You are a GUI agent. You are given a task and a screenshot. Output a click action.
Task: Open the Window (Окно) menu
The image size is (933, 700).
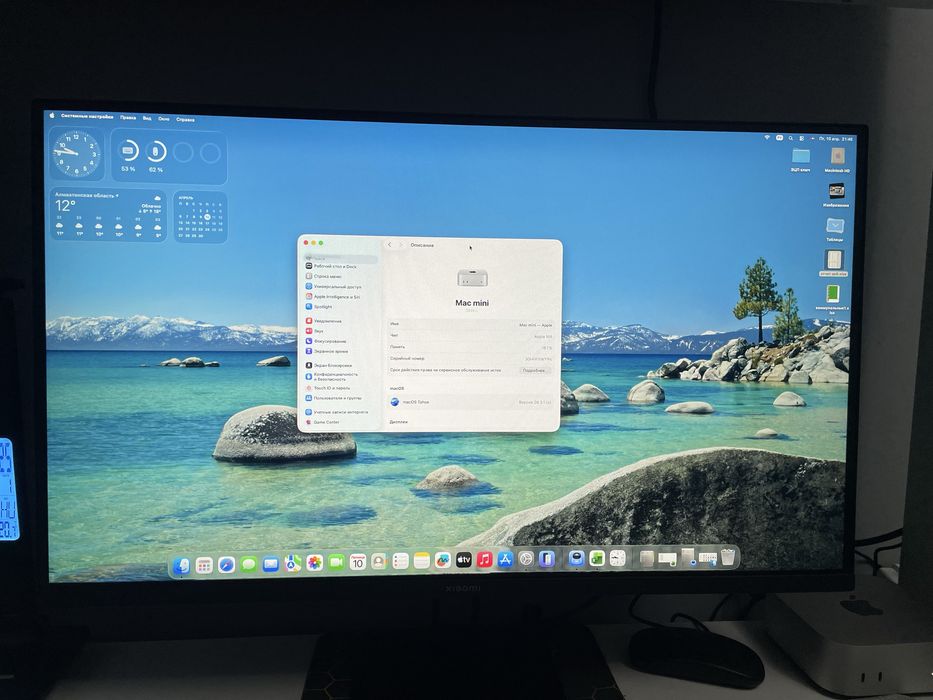pyautogui.click(x=164, y=119)
